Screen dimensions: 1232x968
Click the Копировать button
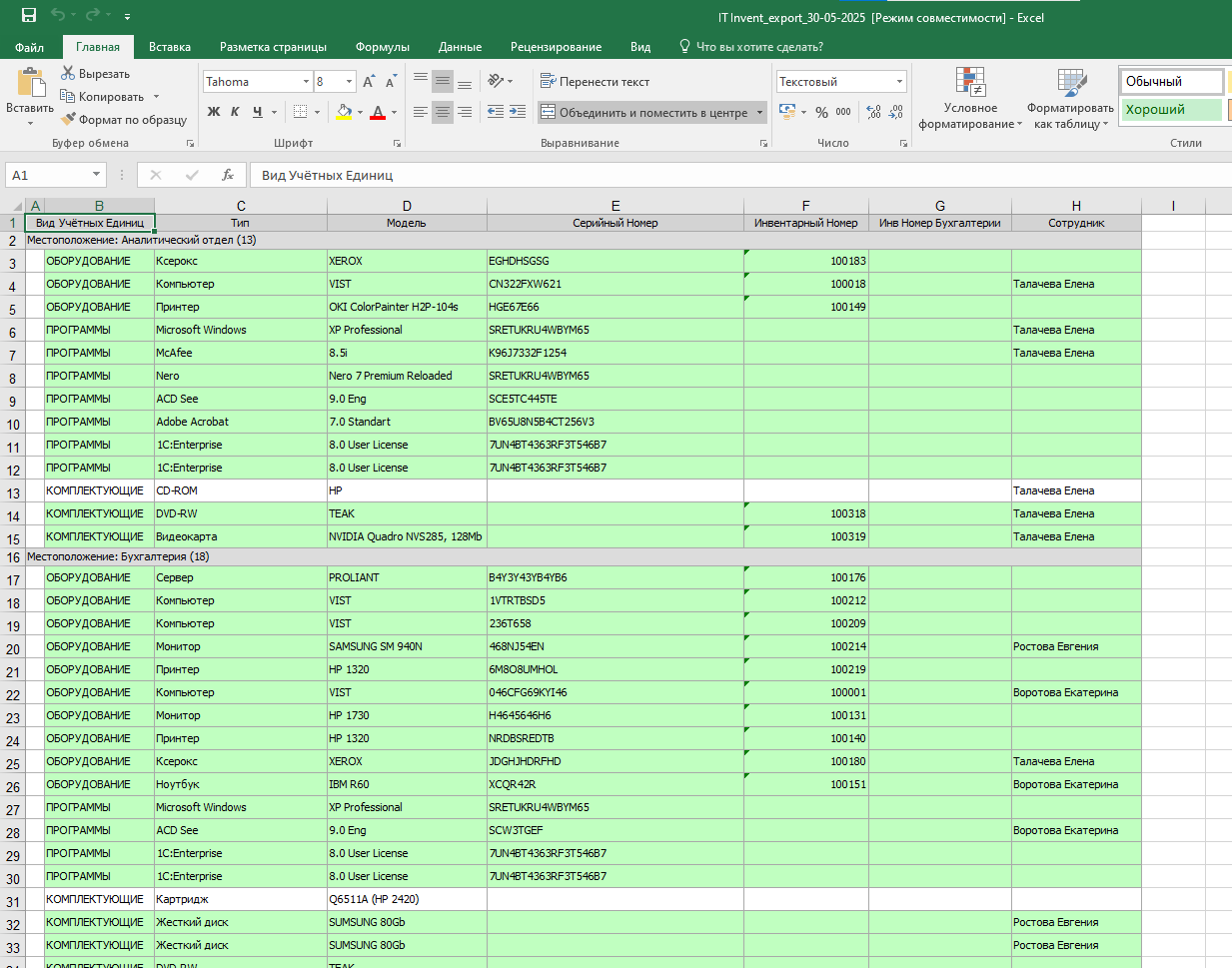pyautogui.click(x=102, y=96)
